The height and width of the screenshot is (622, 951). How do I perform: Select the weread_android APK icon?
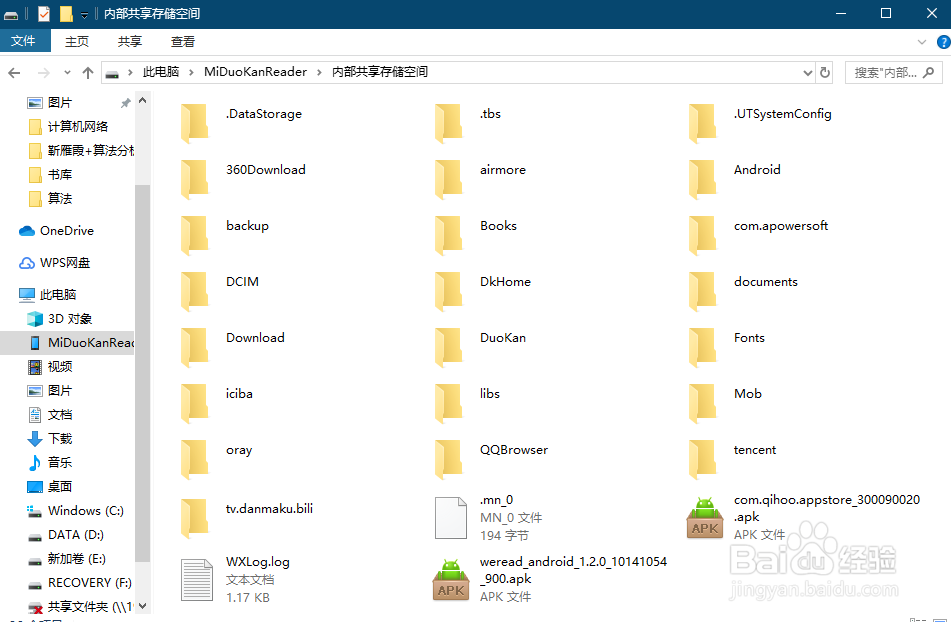click(451, 580)
